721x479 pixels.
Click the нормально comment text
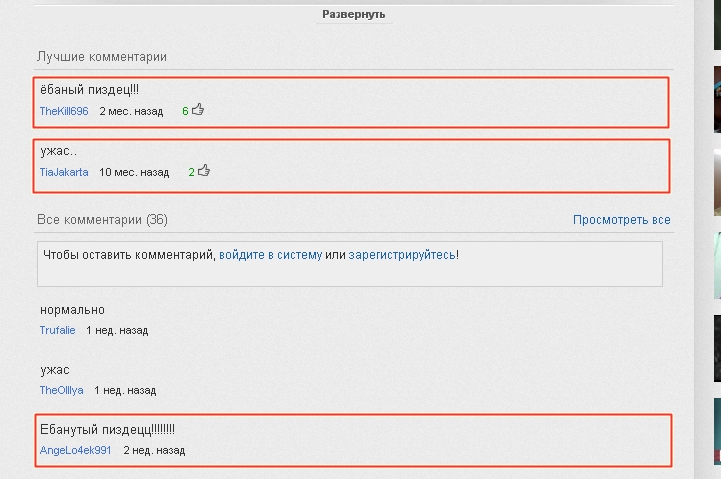point(72,310)
